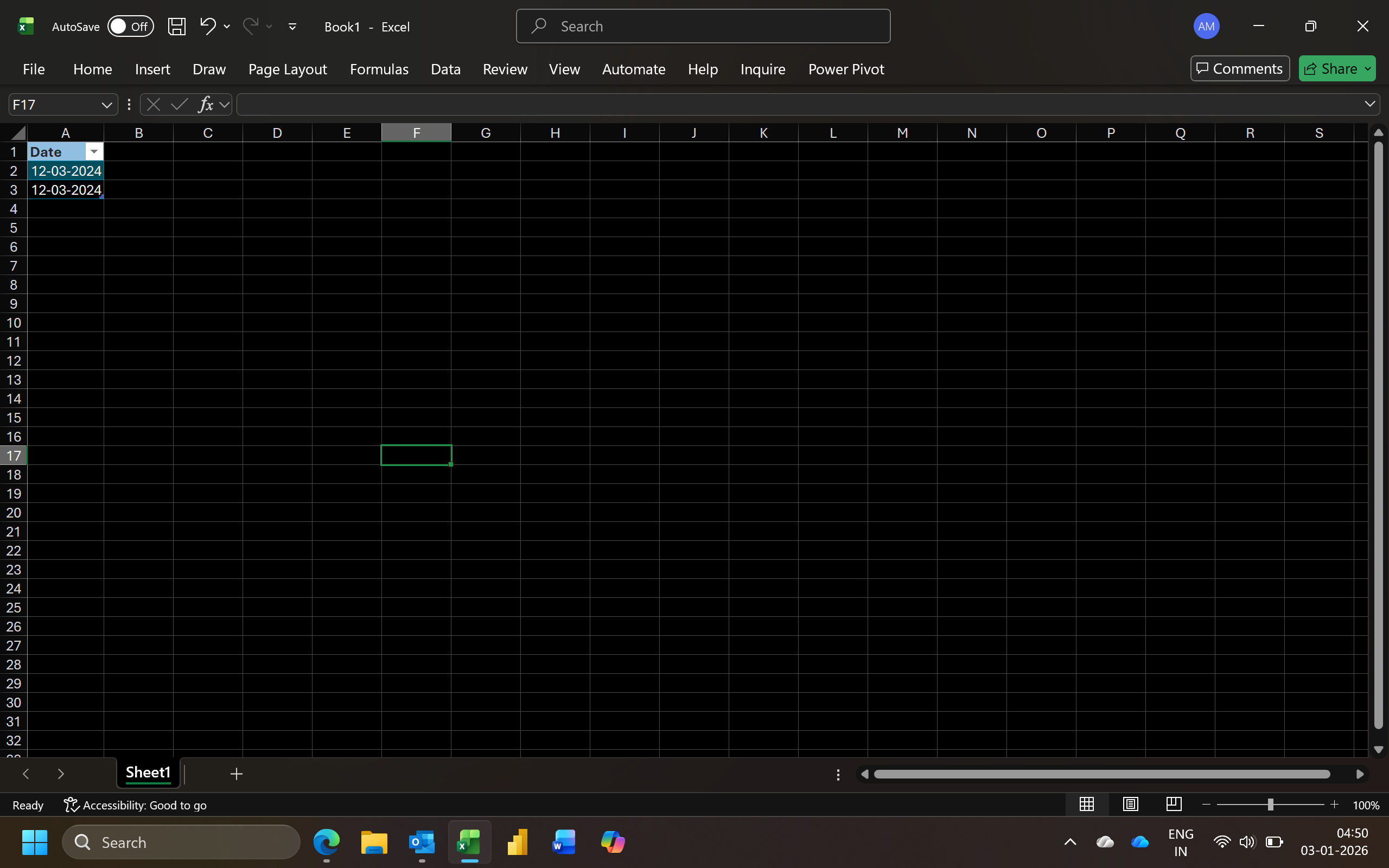Click previous sheet navigation arrow
The height and width of the screenshot is (868, 1389).
pyautogui.click(x=26, y=774)
